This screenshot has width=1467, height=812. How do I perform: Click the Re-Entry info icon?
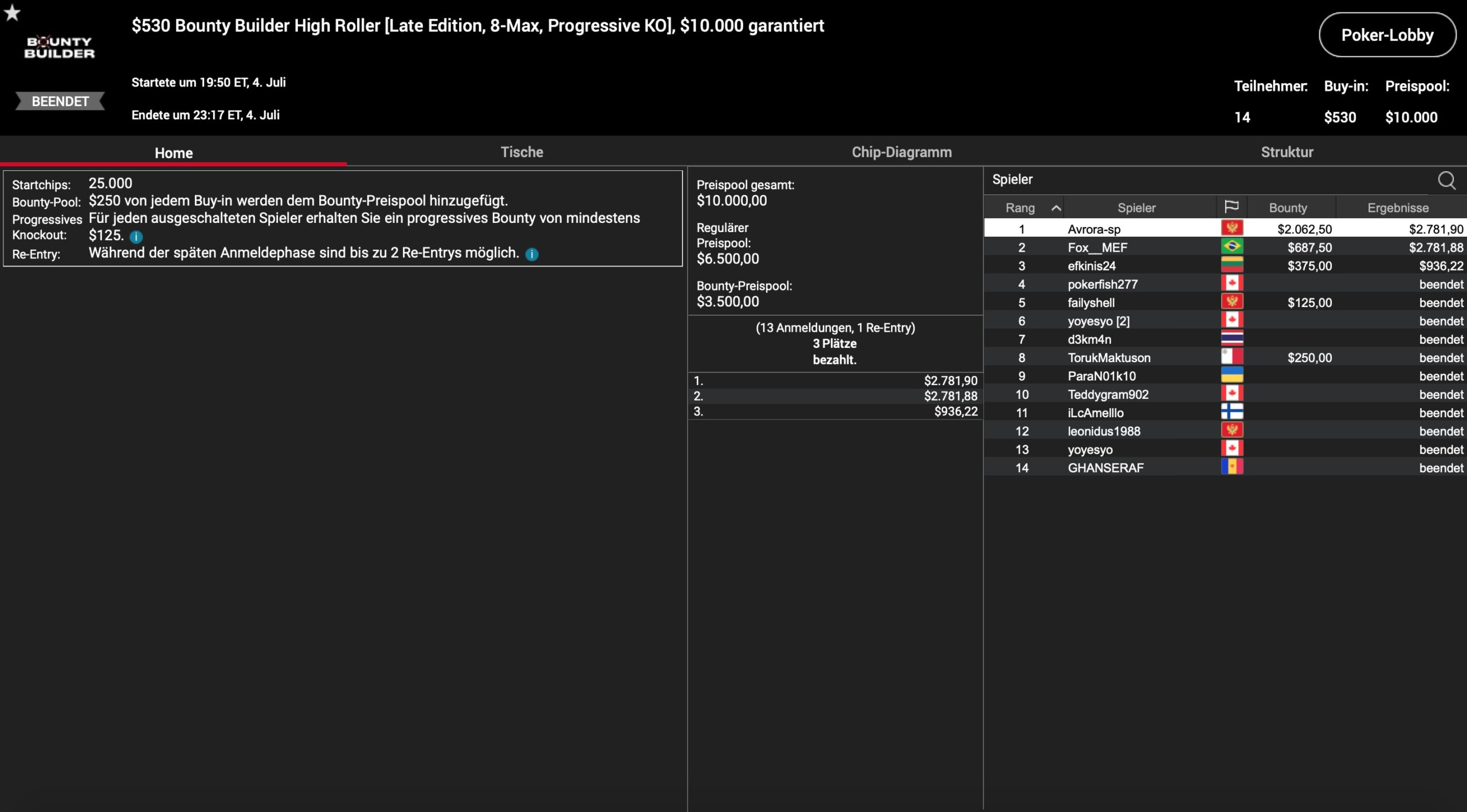pos(532,254)
